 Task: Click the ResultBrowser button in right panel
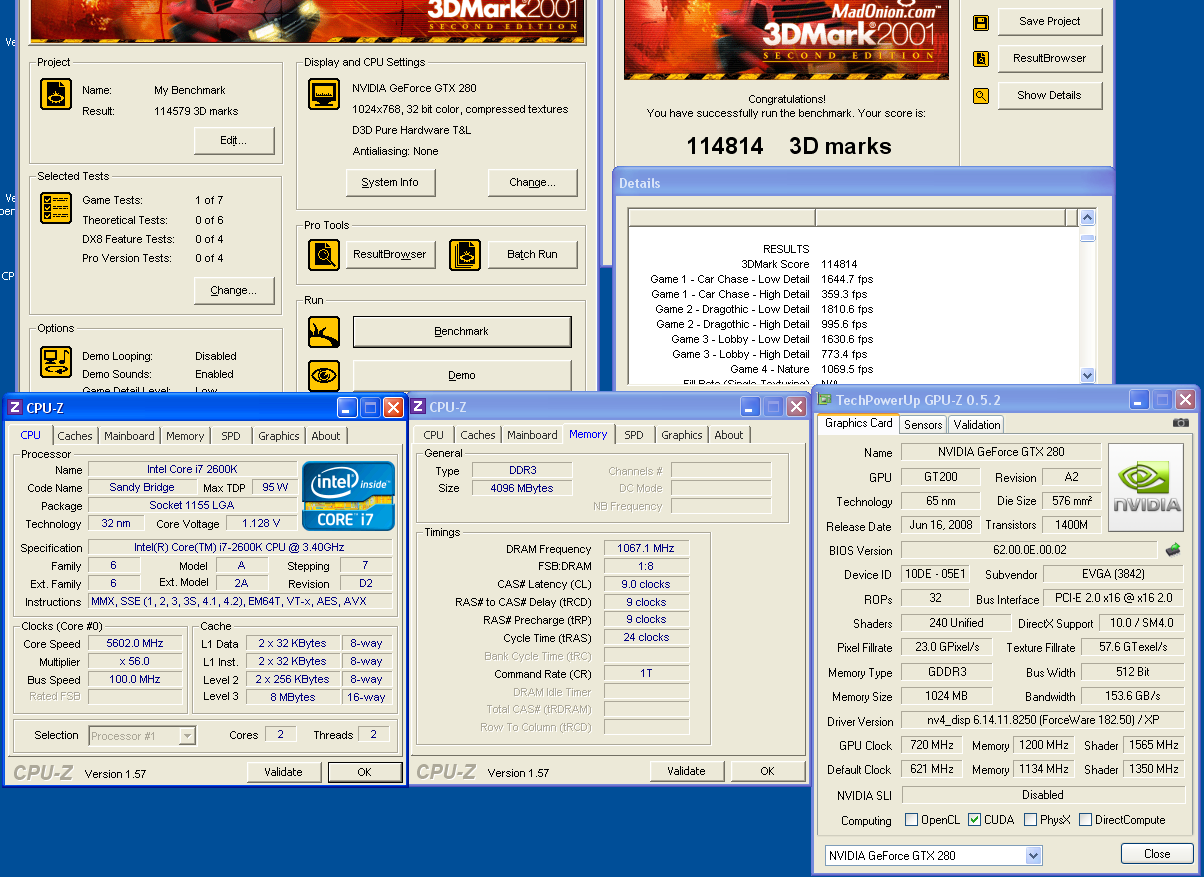point(1049,59)
